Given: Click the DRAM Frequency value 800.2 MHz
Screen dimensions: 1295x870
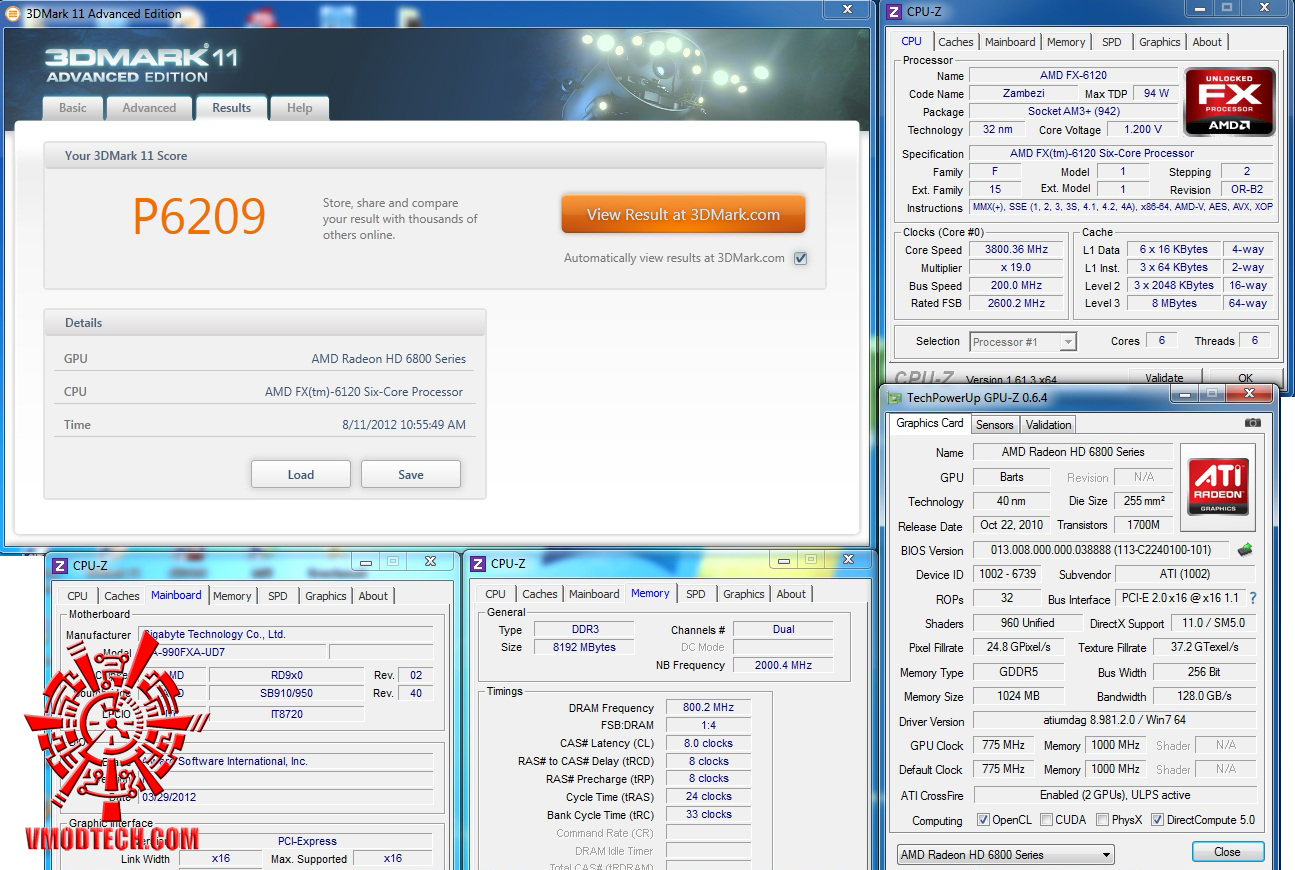Looking at the screenshot, I should tap(709, 708).
